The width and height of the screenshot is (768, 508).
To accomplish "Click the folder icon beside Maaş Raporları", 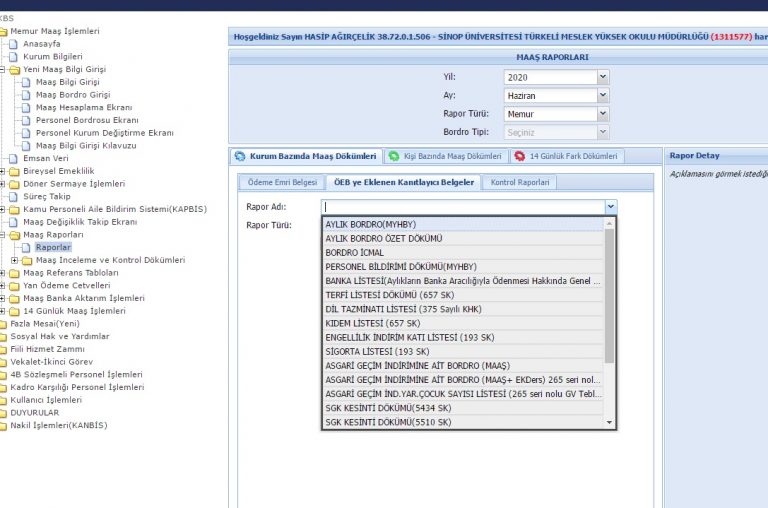I will point(14,235).
